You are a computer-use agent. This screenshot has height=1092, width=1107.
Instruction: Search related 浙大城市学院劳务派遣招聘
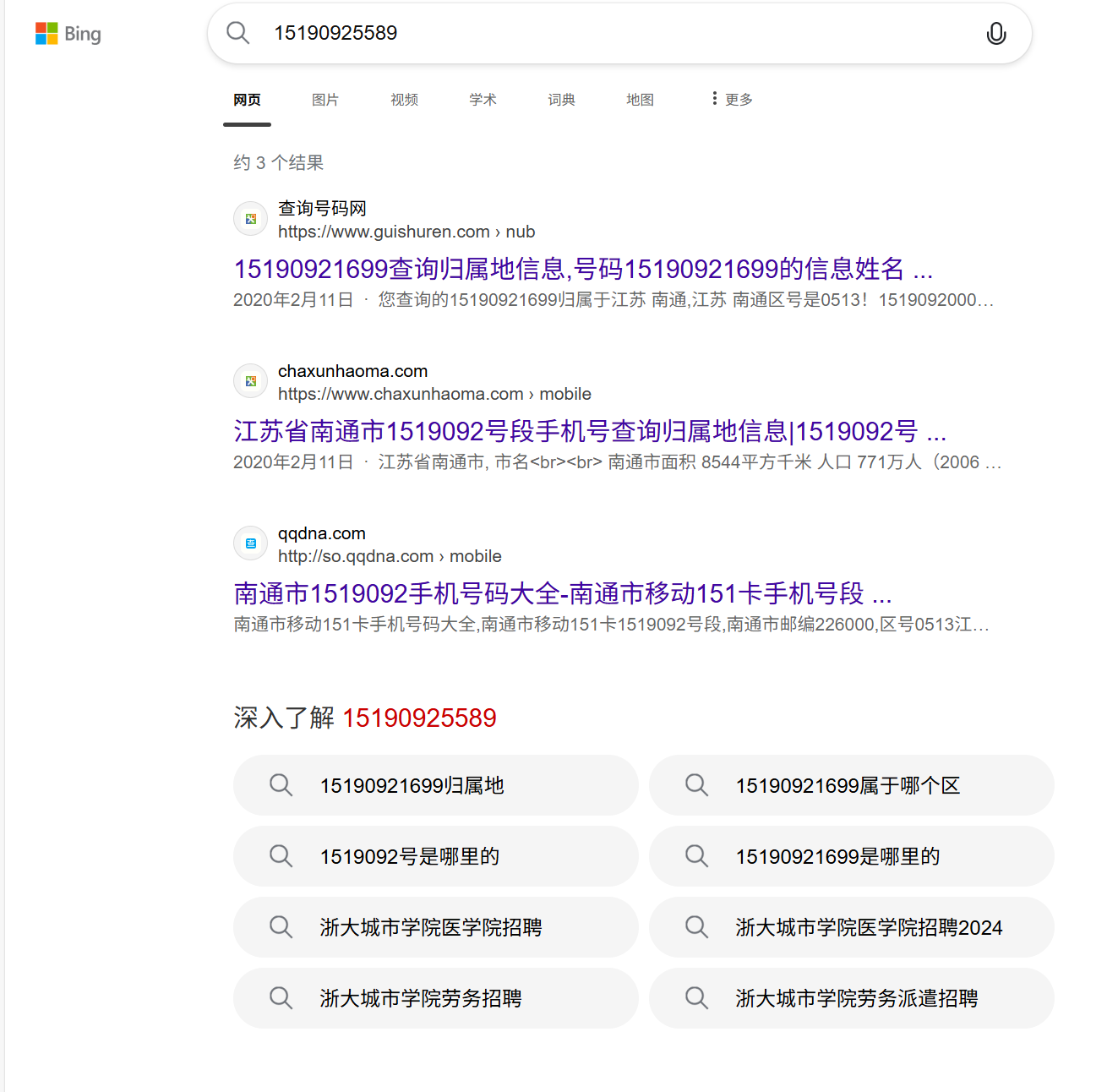852,998
